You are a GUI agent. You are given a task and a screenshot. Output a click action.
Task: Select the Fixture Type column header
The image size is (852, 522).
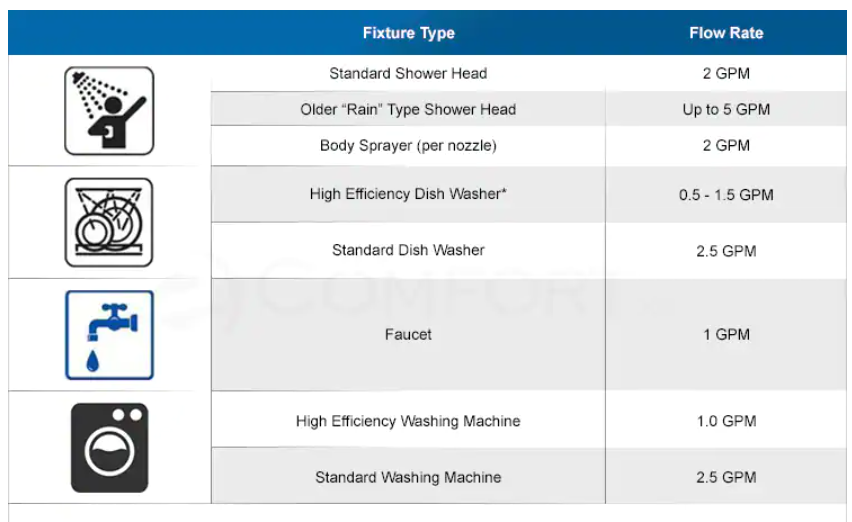pos(409,33)
